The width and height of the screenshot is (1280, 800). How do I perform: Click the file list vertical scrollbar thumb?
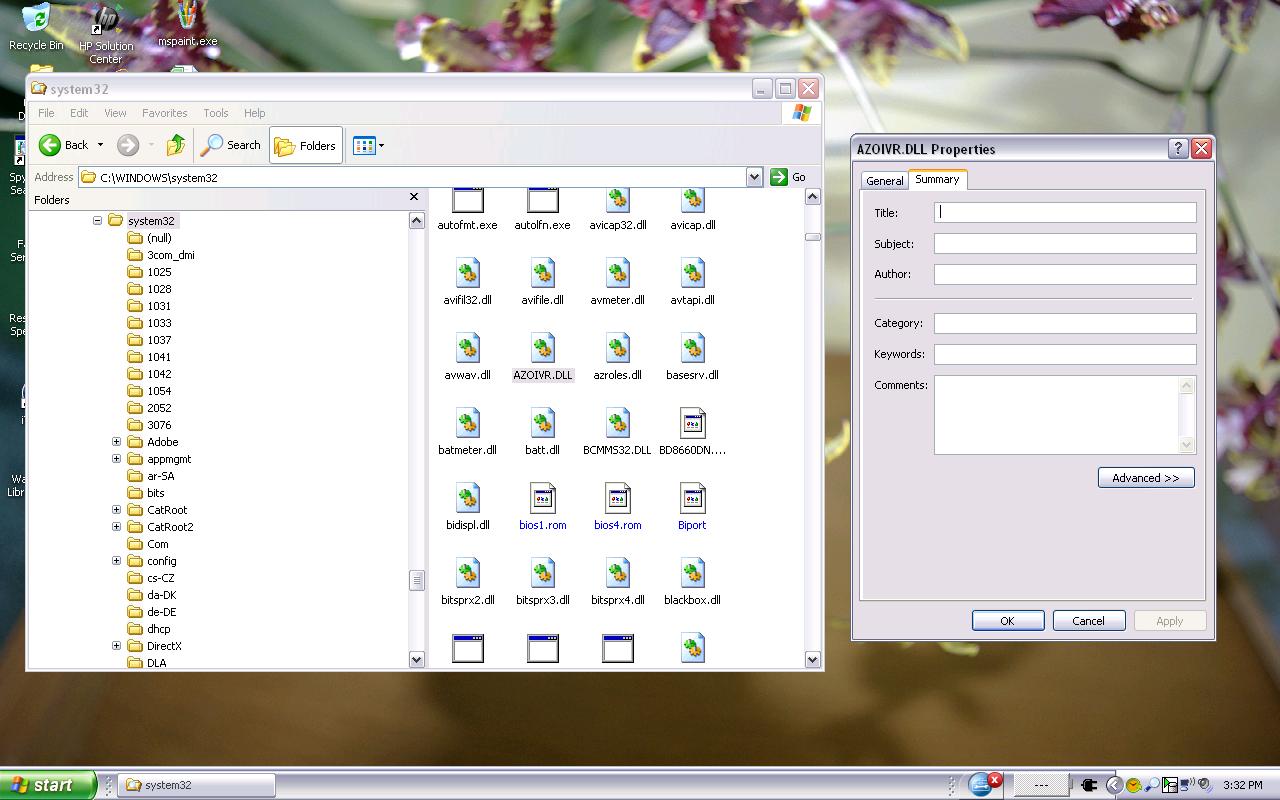[x=812, y=237]
